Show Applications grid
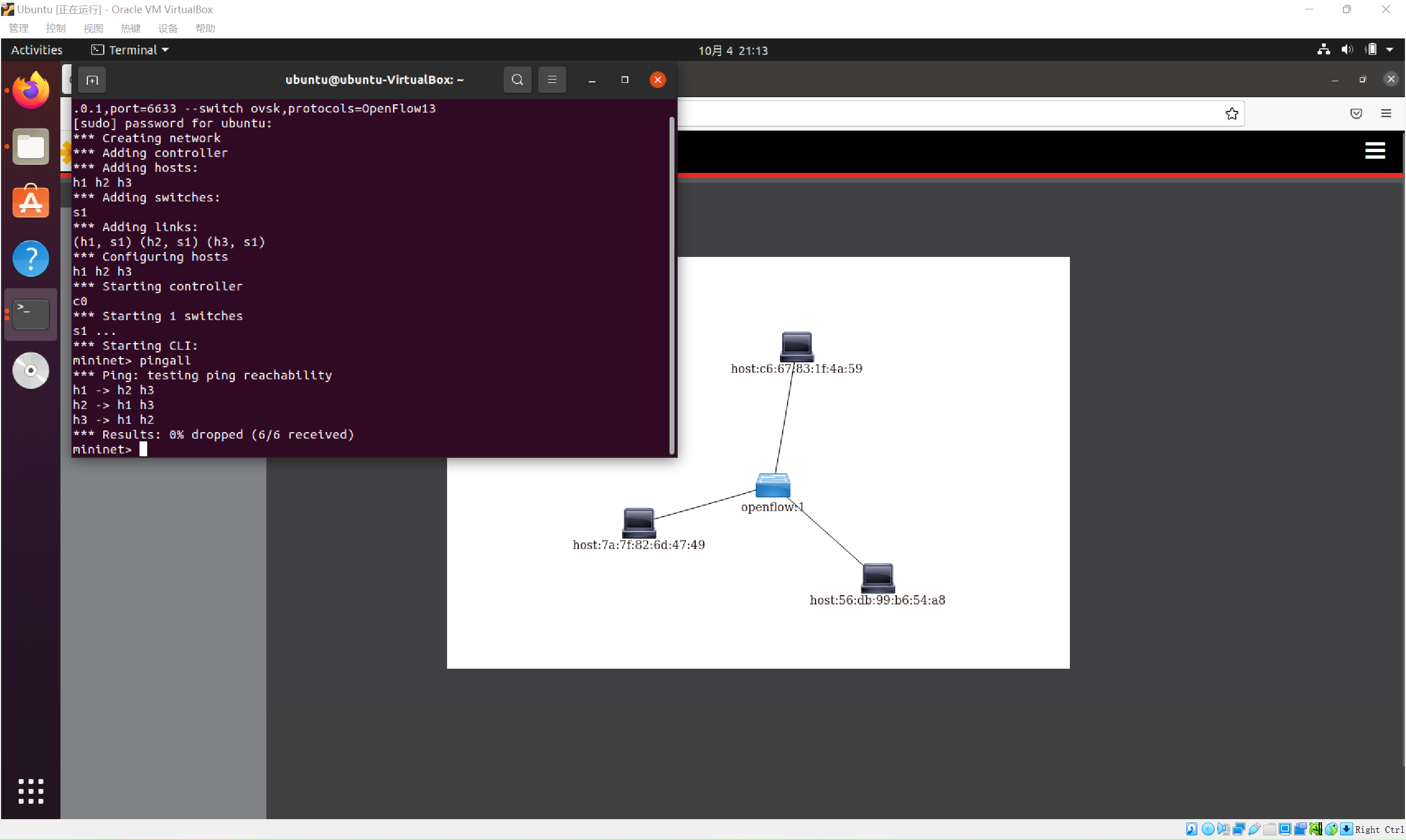This screenshot has height=840, width=1406. click(x=31, y=791)
